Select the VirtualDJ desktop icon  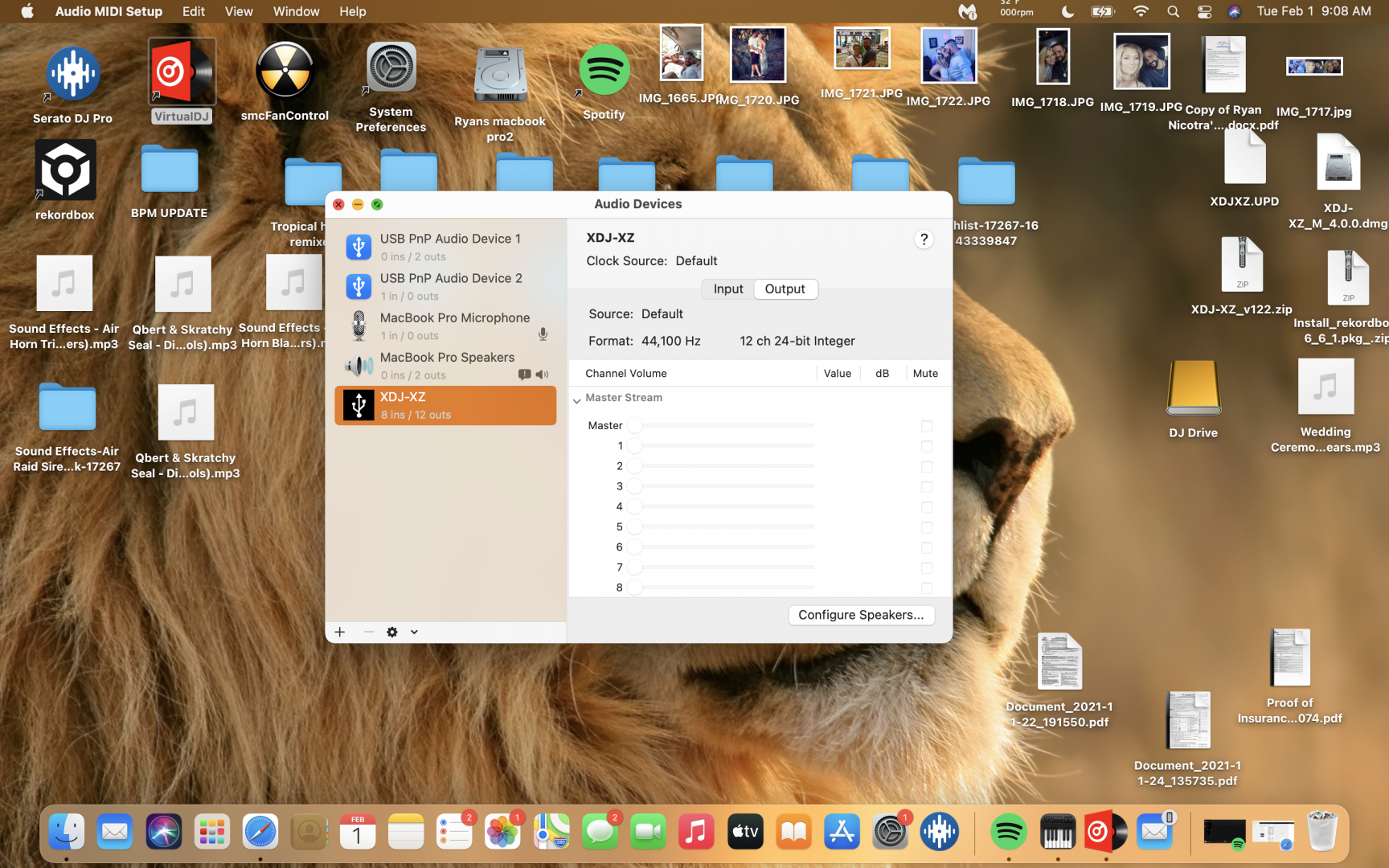click(x=182, y=81)
